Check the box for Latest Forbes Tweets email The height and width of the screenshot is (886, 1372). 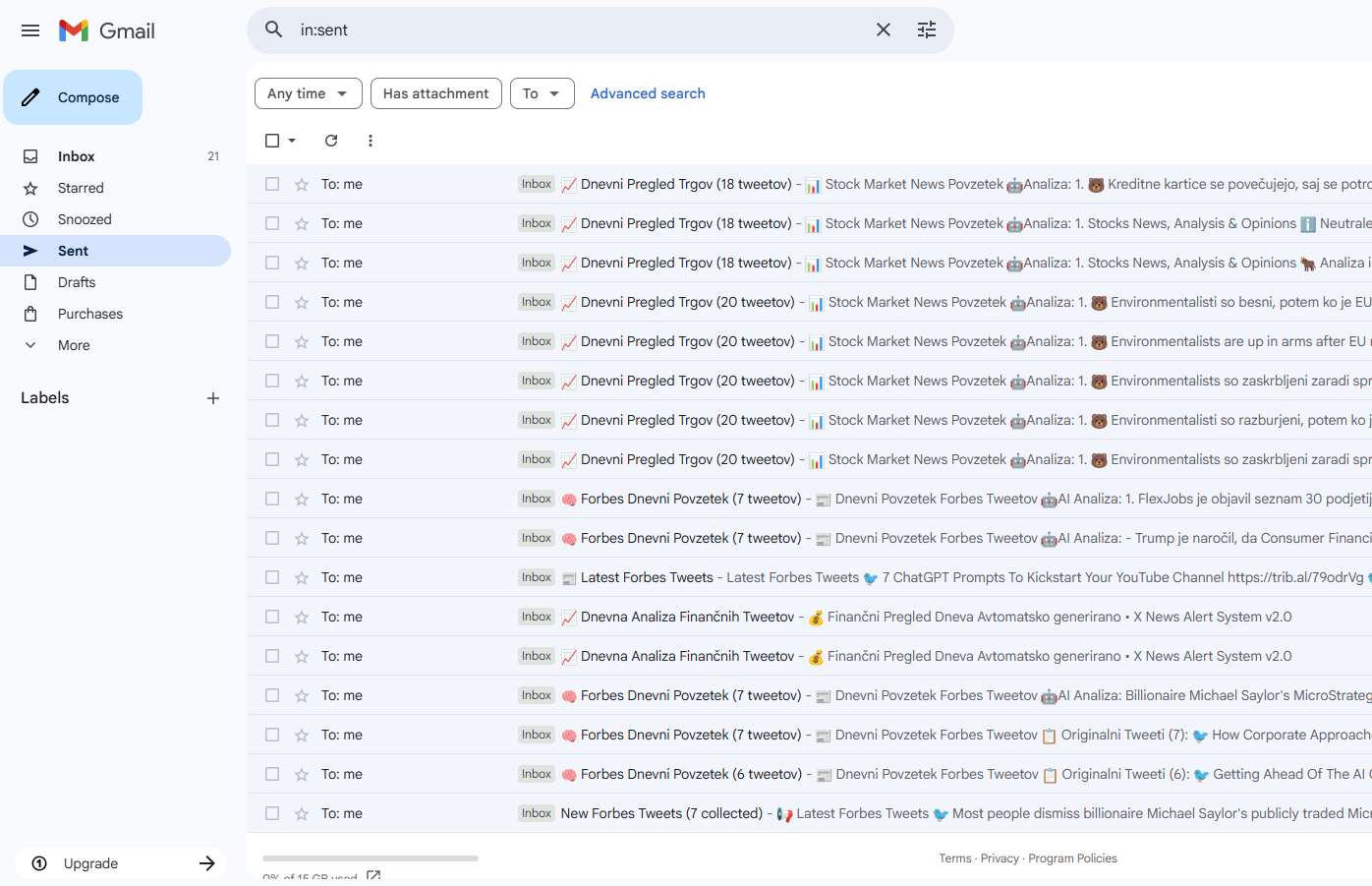[272, 577]
